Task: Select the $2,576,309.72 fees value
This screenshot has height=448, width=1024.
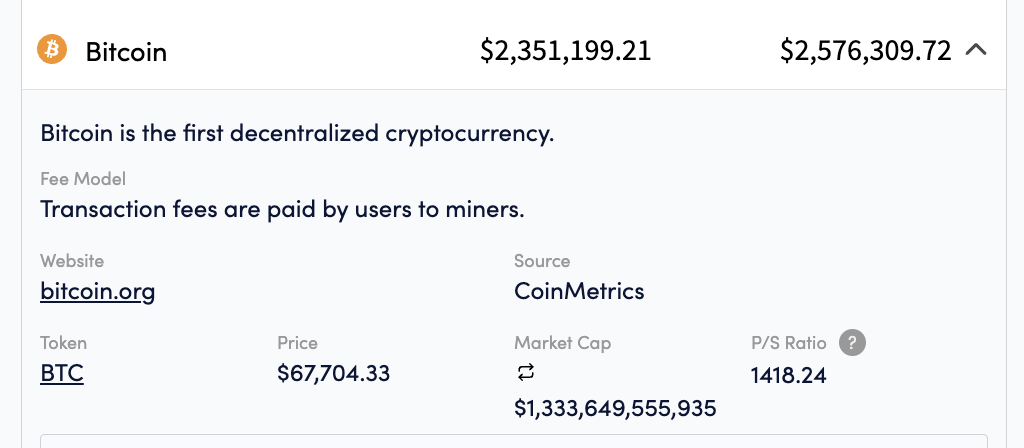Action: pyautogui.click(x=865, y=51)
